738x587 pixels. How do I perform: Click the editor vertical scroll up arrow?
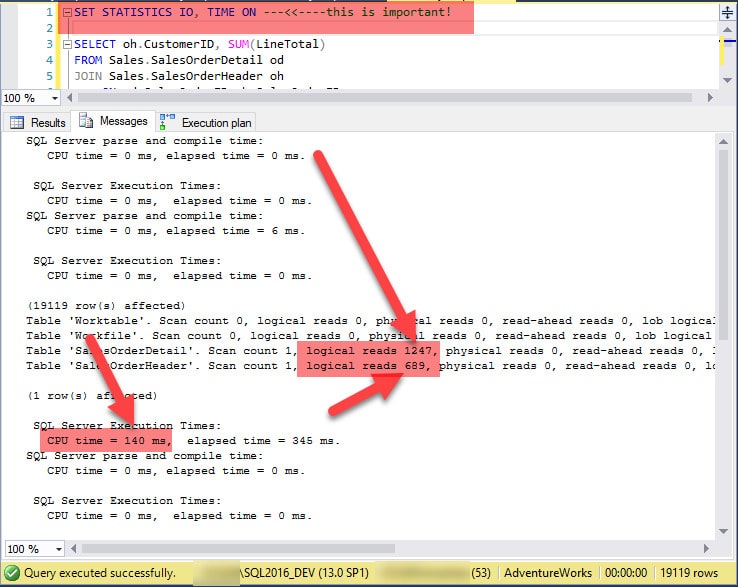point(727,30)
